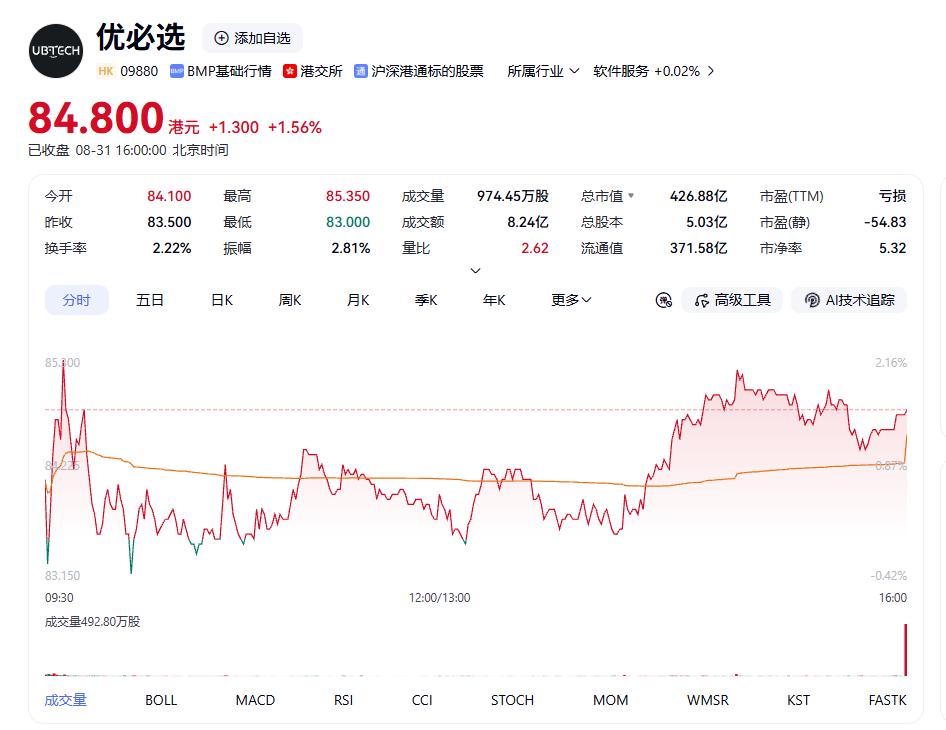Image resolution: width=946 pixels, height=730 pixels.
Task: Select the MOM indicator
Action: 611,700
